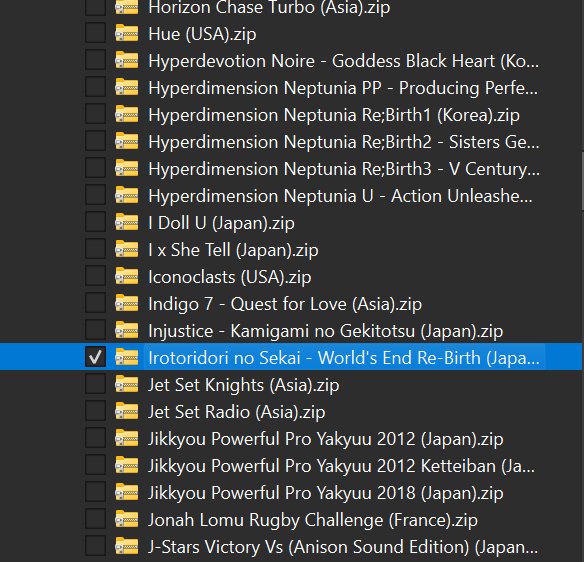Select Jonah Lomu Rugby Challenge (France).zip name
Viewport: 584px width, 562px height.
tap(313, 520)
